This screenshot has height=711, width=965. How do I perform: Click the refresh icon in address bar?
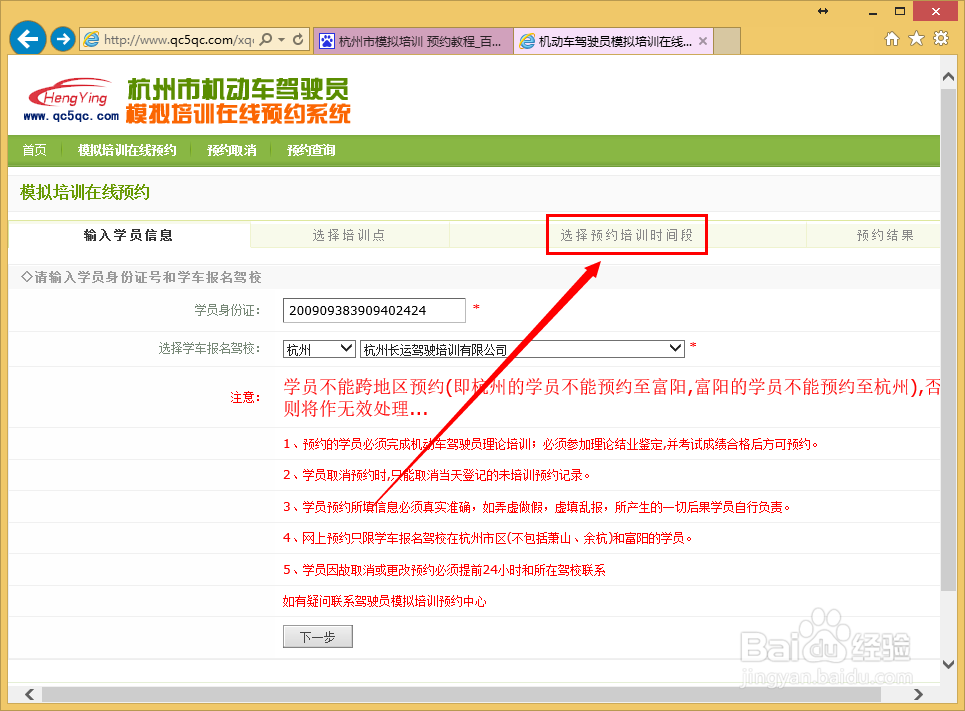298,39
